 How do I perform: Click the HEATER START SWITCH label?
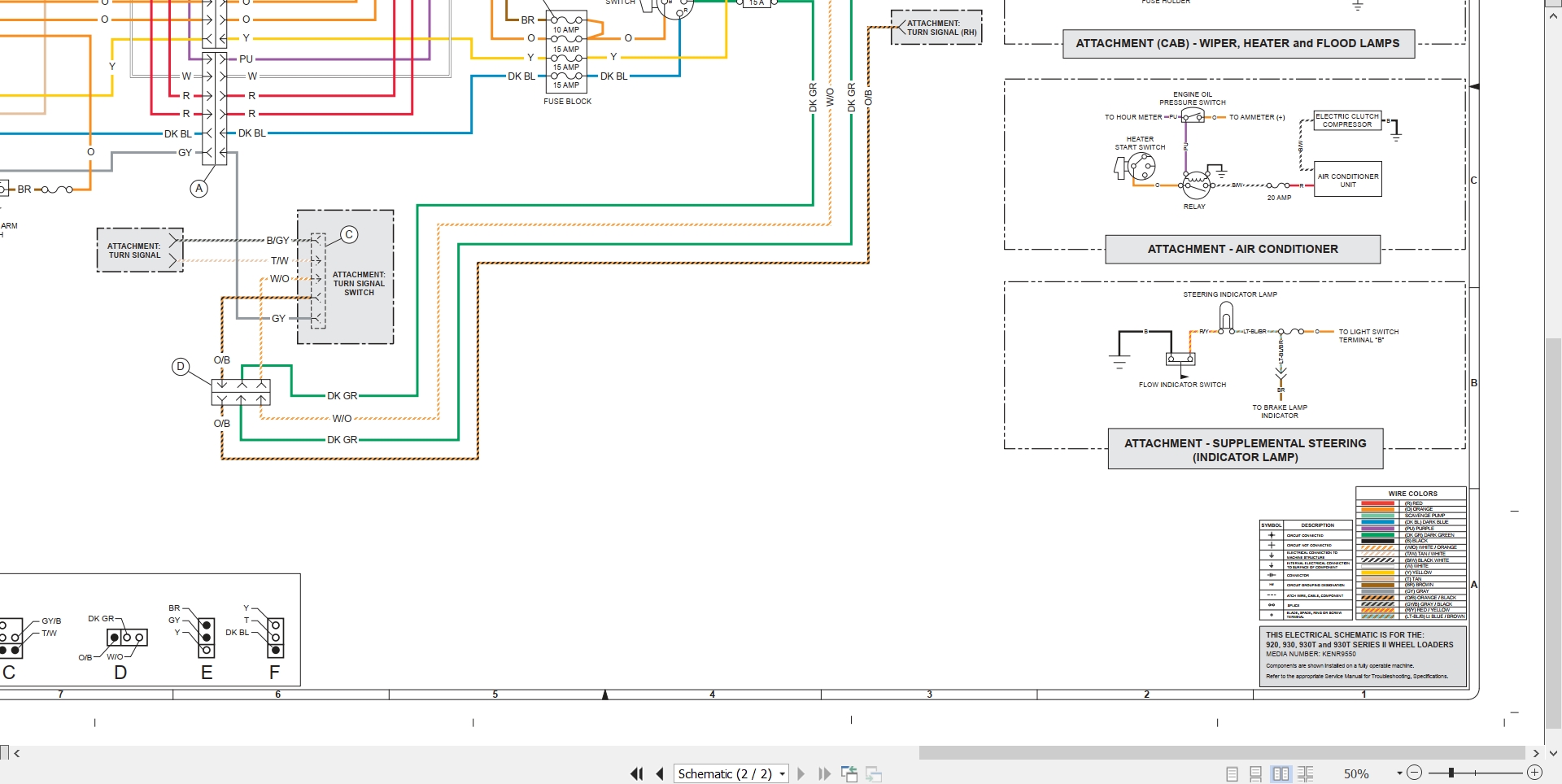1140,143
